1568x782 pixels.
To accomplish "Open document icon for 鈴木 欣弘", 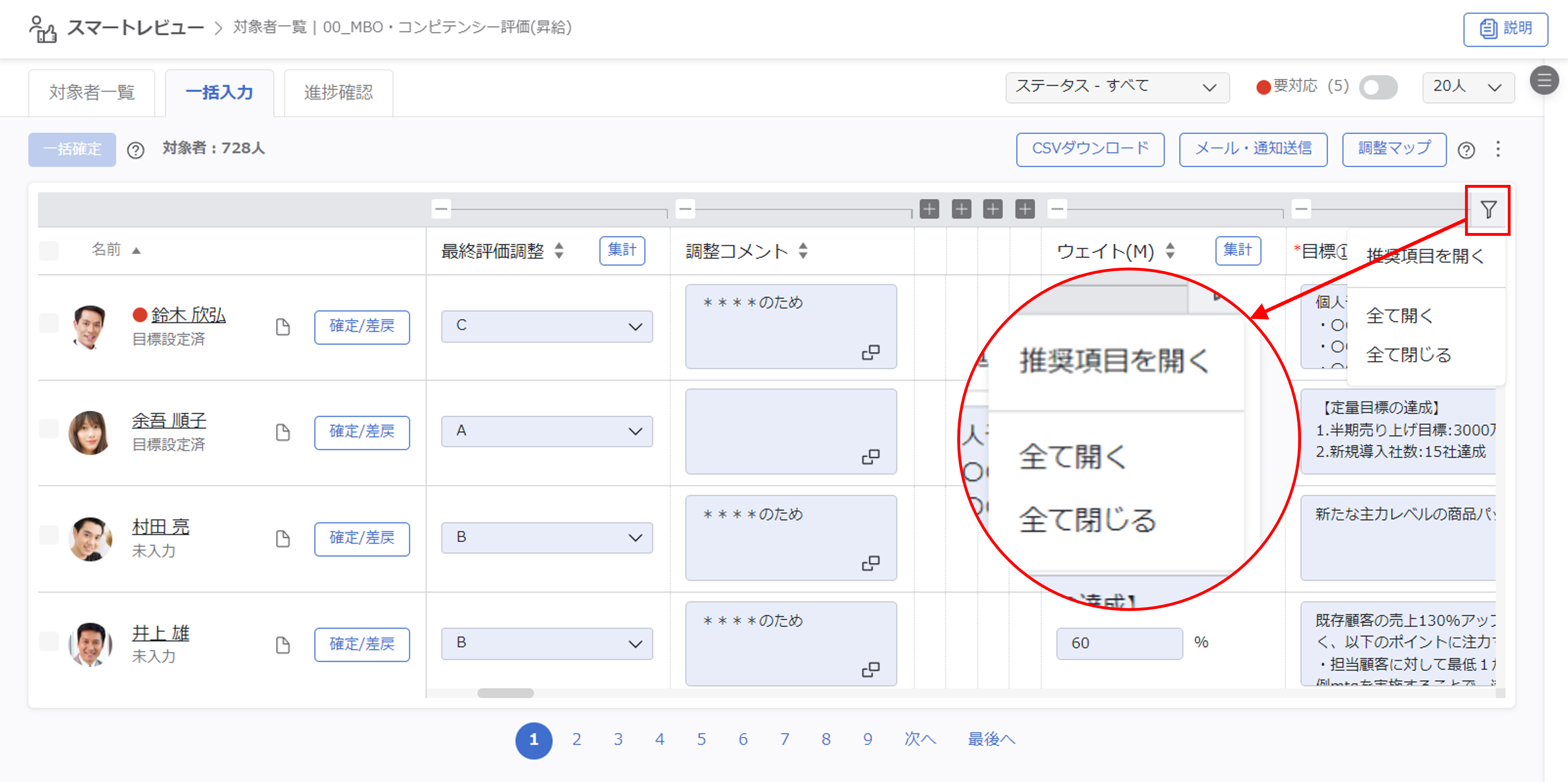I will point(283,327).
